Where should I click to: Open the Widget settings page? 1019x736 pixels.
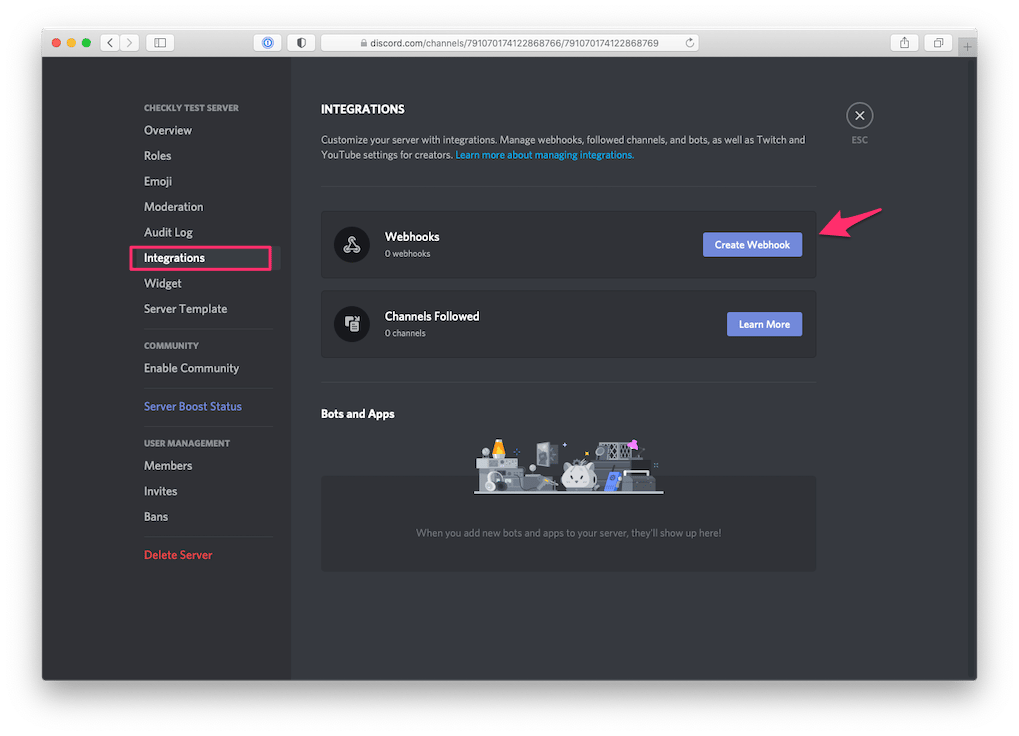point(162,283)
